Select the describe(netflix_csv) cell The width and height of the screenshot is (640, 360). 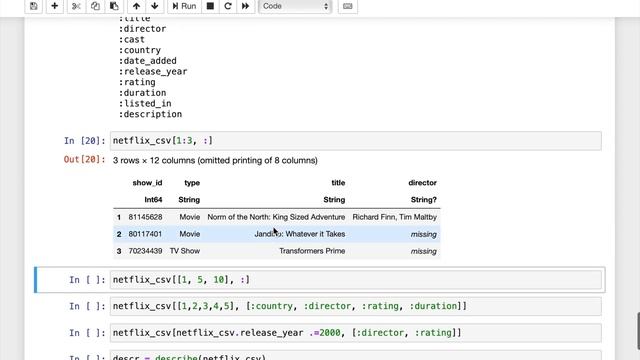(355, 356)
